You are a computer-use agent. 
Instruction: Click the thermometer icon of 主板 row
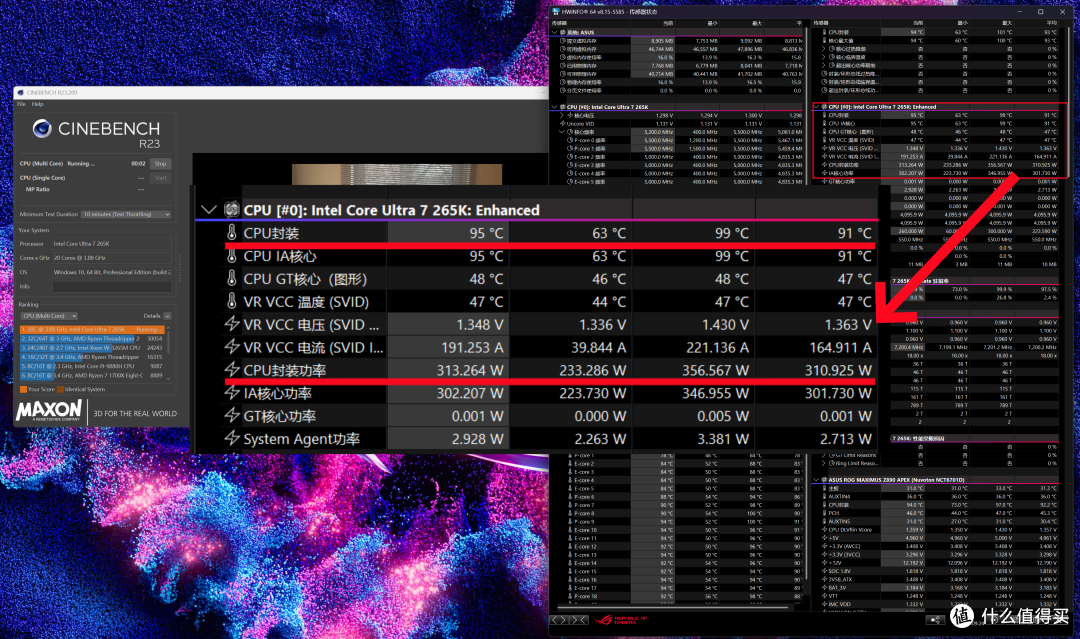(x=824, y=488)
